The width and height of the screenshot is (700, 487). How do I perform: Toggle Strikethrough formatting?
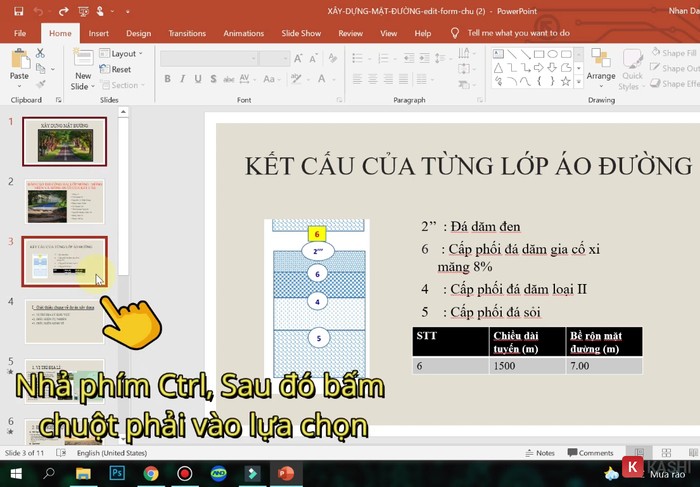click(229, 79)
